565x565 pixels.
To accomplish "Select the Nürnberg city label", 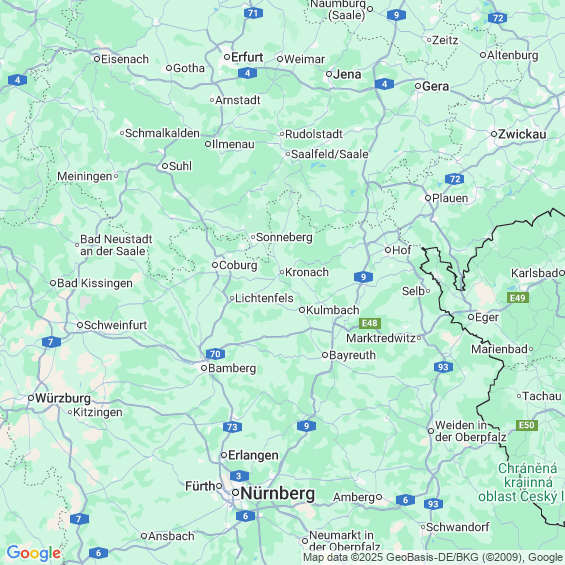I will click(x=277, y=493).
